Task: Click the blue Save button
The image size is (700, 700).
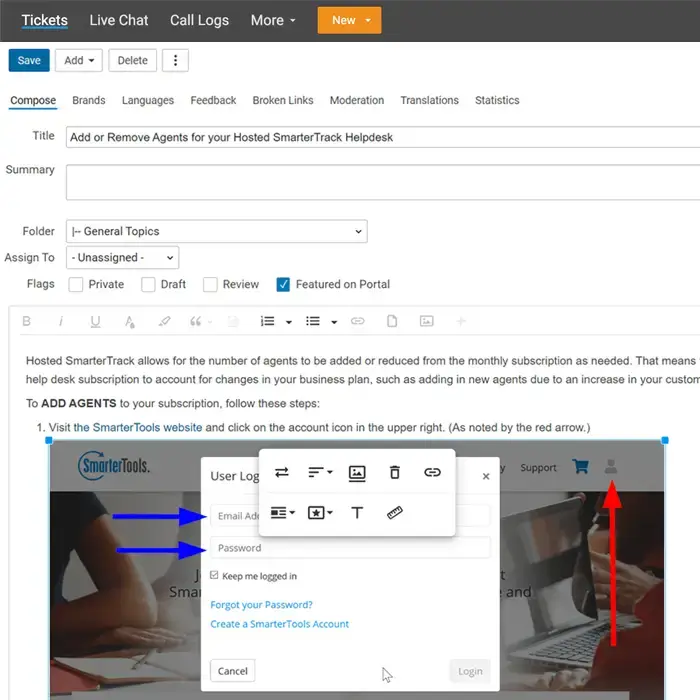Action: pyautogui.click(x=29, y=60)
